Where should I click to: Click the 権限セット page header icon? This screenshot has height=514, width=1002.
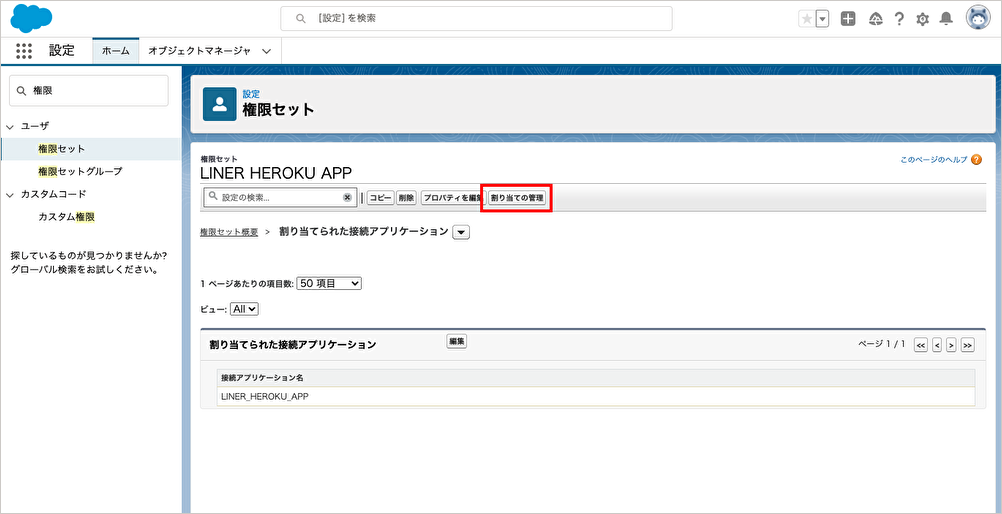tap(220, 104)
